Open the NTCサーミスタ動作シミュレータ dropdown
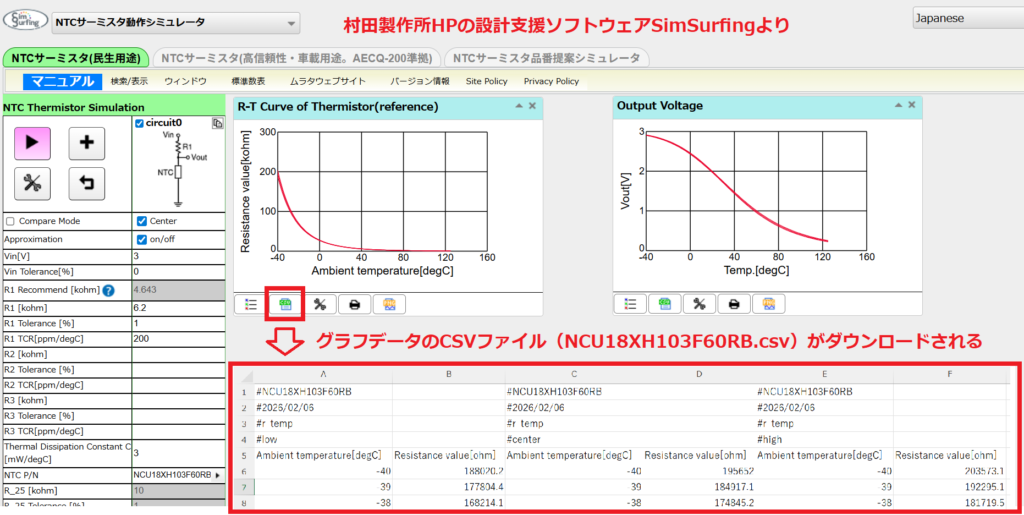The height and width of the screenshot is (515, 1024). (x=176, y=22)
